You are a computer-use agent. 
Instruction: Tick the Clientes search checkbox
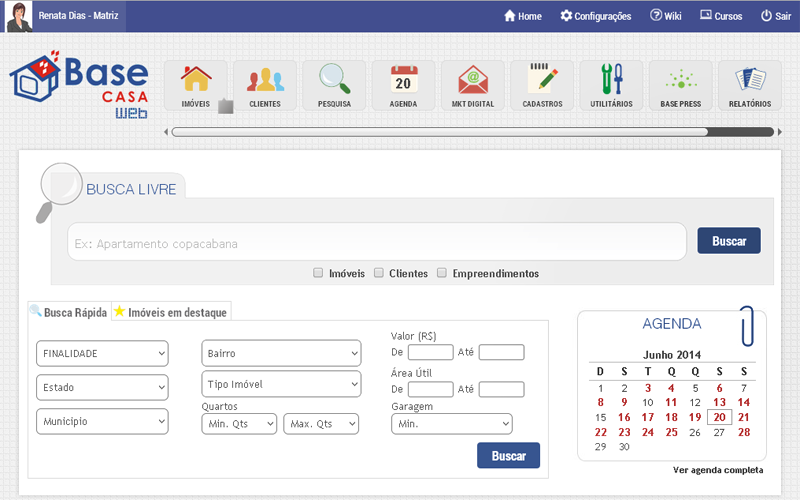tap(378, 273)
